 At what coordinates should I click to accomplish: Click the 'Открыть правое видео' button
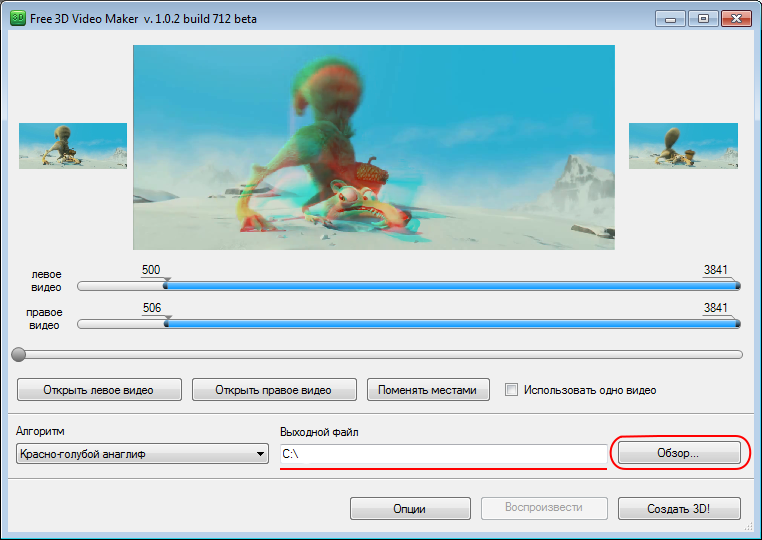point(274,390)
